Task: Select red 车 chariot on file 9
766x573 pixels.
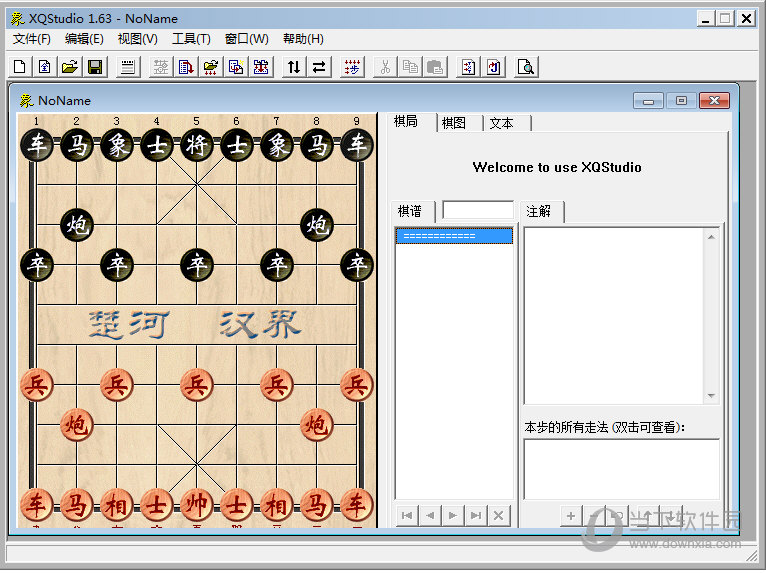Action: (x=357, y=505)
